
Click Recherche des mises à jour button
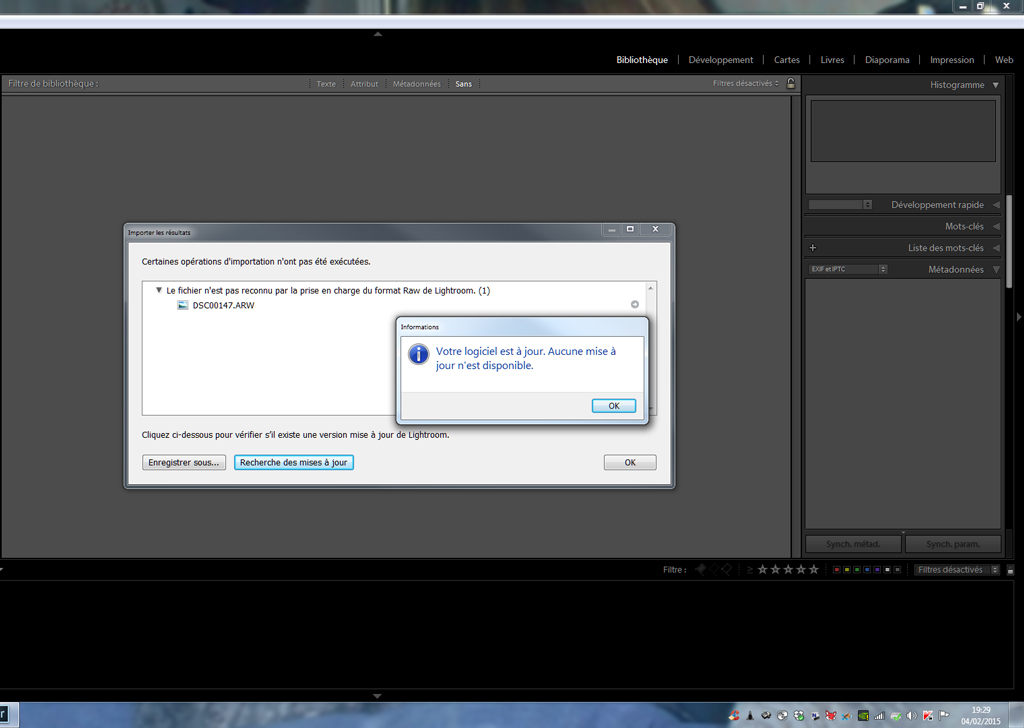(294, 462)
